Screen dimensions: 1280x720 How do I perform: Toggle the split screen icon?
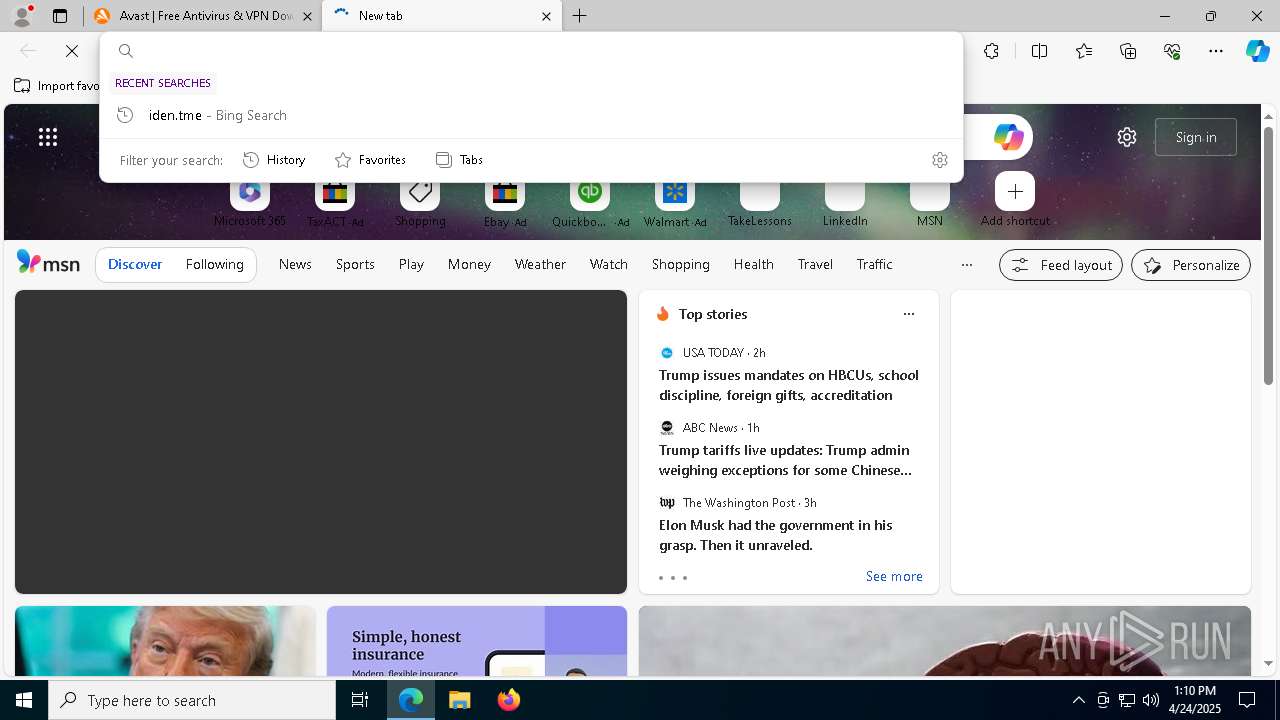[1039, 51]
